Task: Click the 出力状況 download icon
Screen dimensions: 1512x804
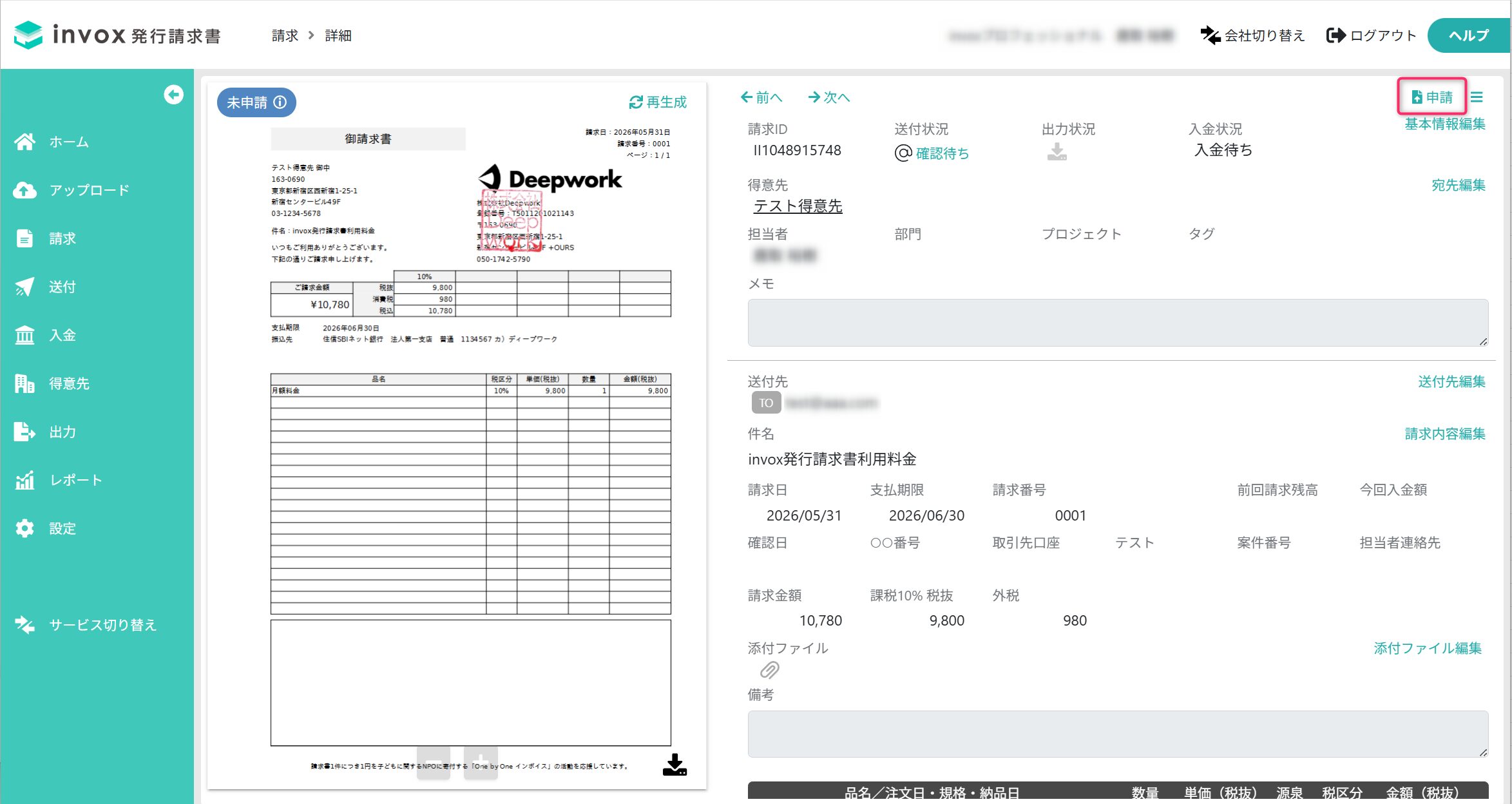Action: 1057,152
